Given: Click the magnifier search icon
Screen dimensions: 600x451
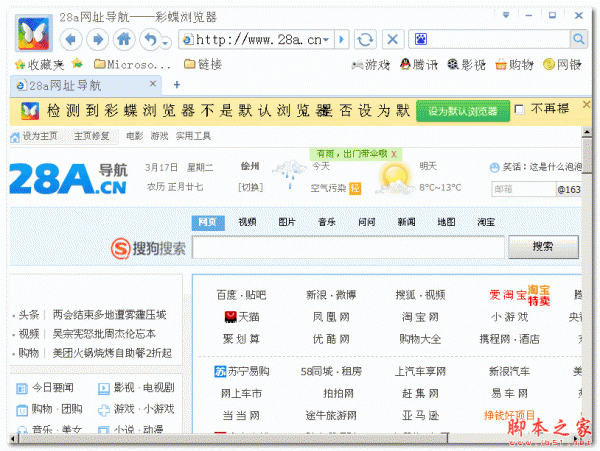Looking at the screenshot, I should (x=579, y=39).
